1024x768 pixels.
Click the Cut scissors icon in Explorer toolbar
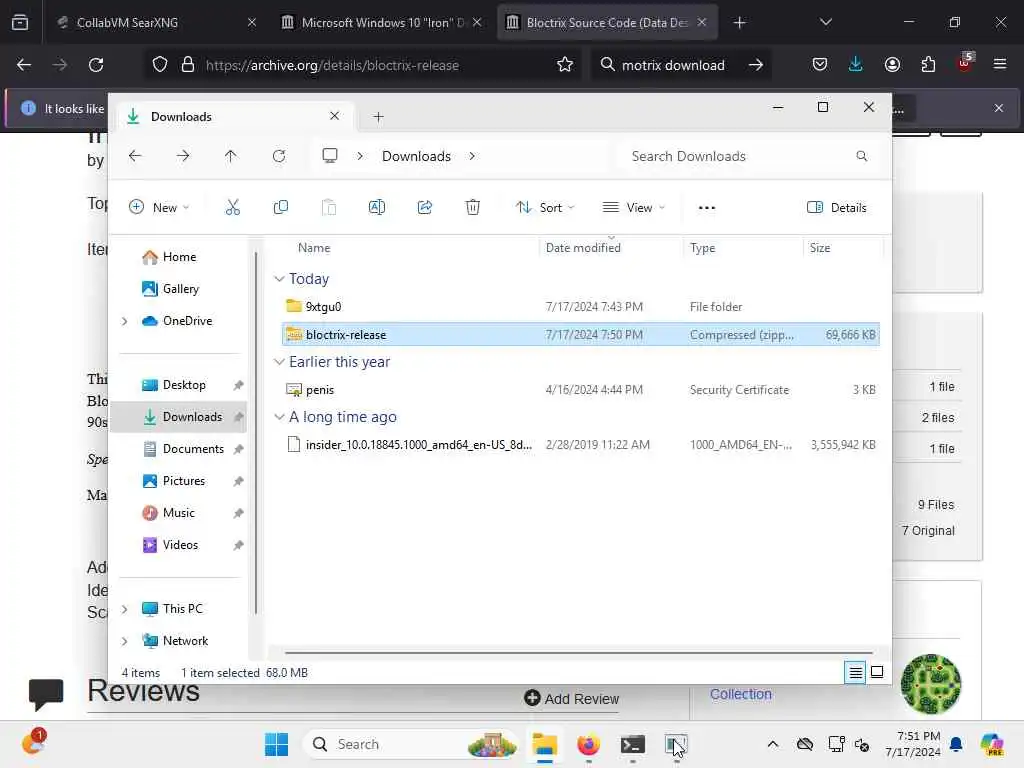(232, 208)
